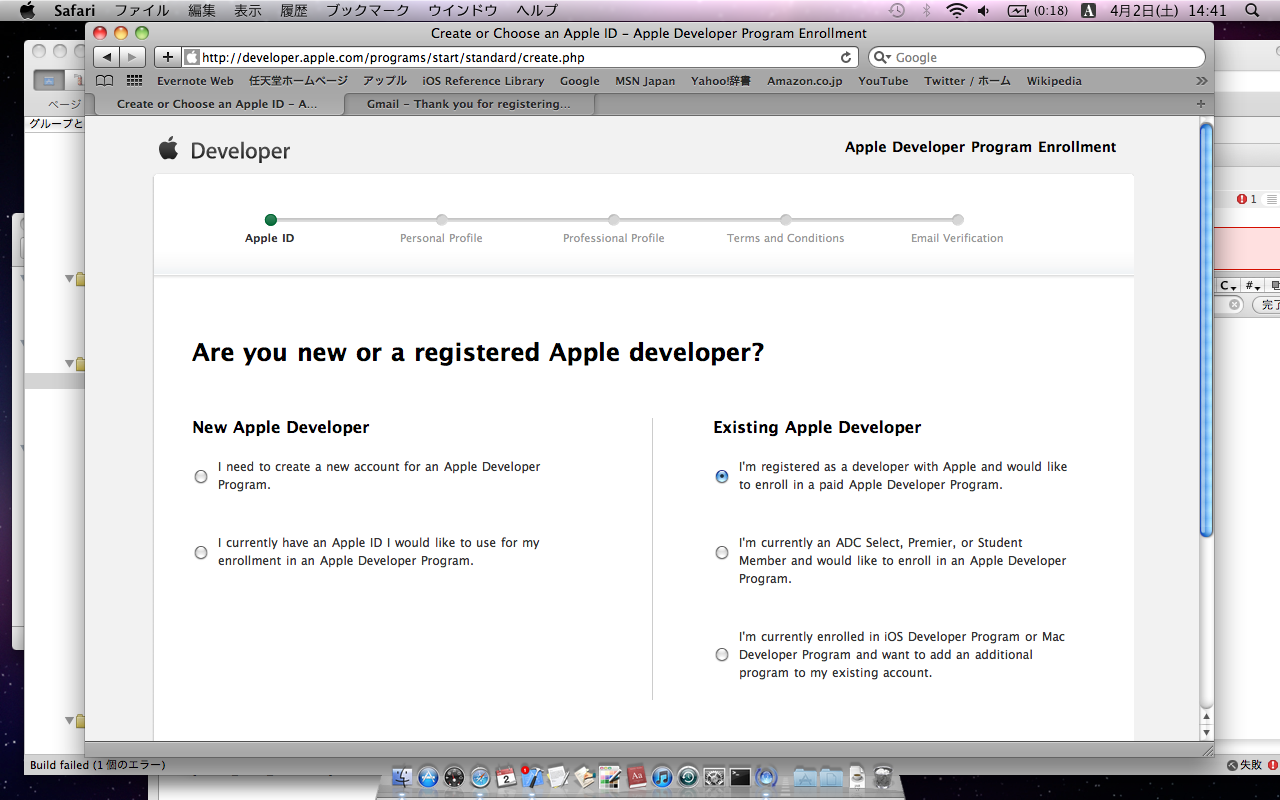Open the input source A icon
1280x800 pixels.
click(1090, 11)
